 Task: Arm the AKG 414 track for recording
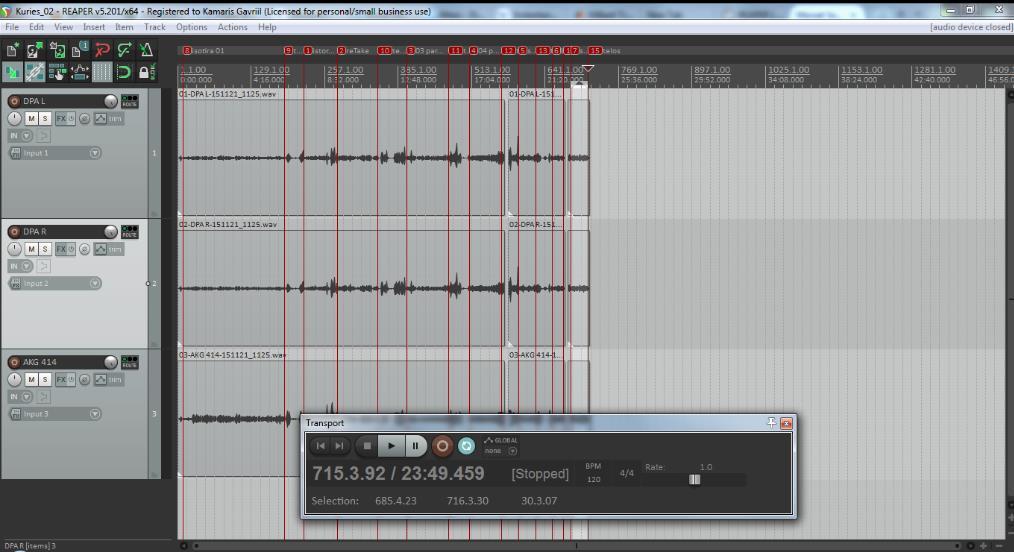[14, 362]
